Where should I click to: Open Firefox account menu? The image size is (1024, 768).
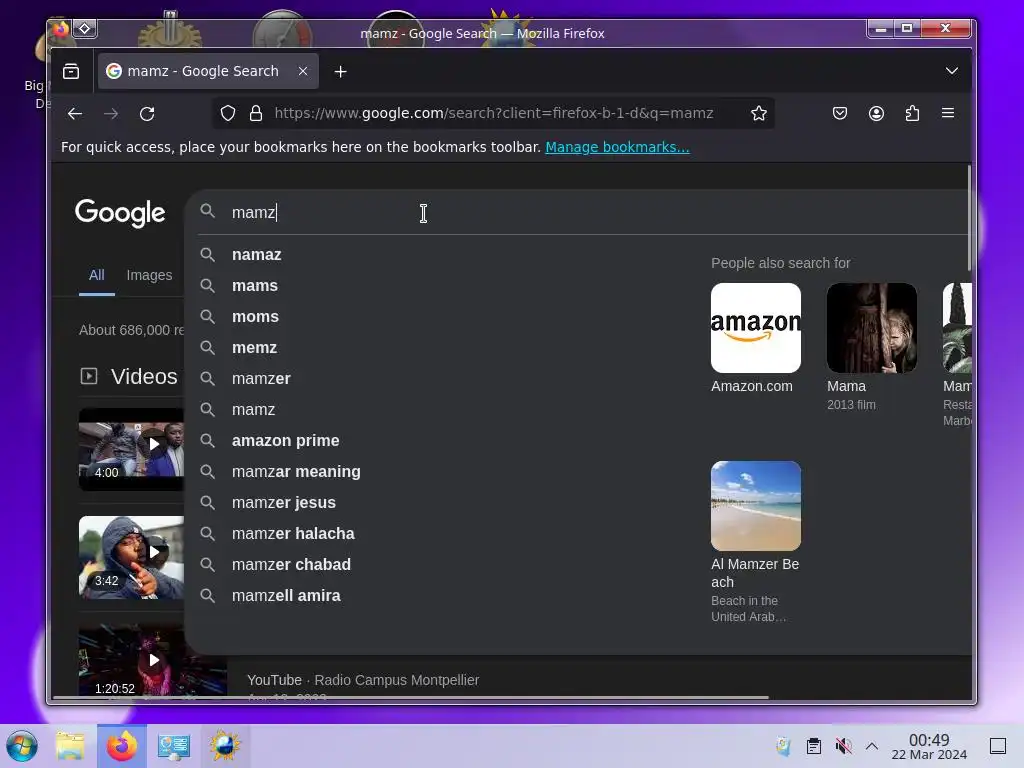pyautogui.click(x=876, y=114)
